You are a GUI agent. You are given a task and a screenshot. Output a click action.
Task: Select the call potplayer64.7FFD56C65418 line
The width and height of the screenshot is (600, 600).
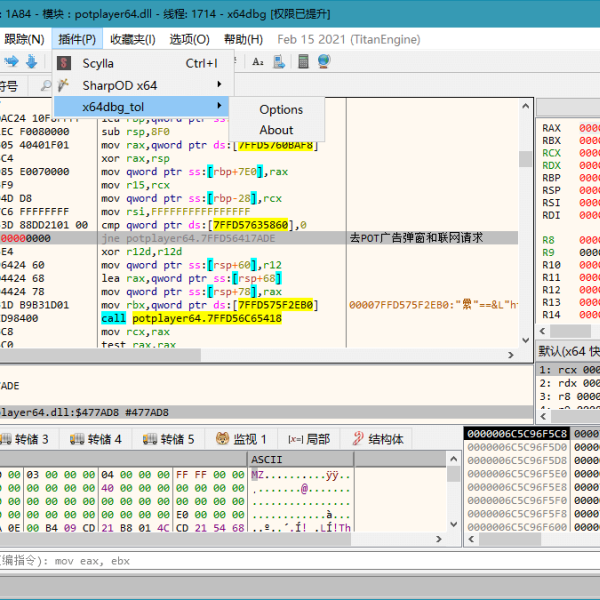point(191,318)
